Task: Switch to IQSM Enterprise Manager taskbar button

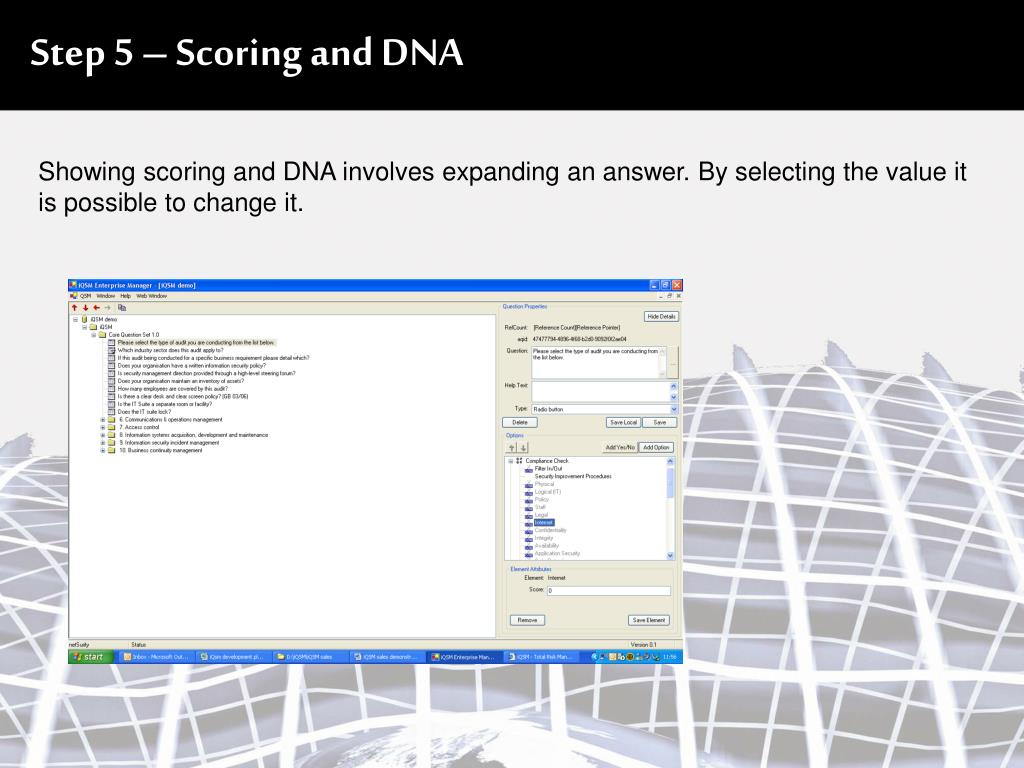Action: [x=463, y=657]
